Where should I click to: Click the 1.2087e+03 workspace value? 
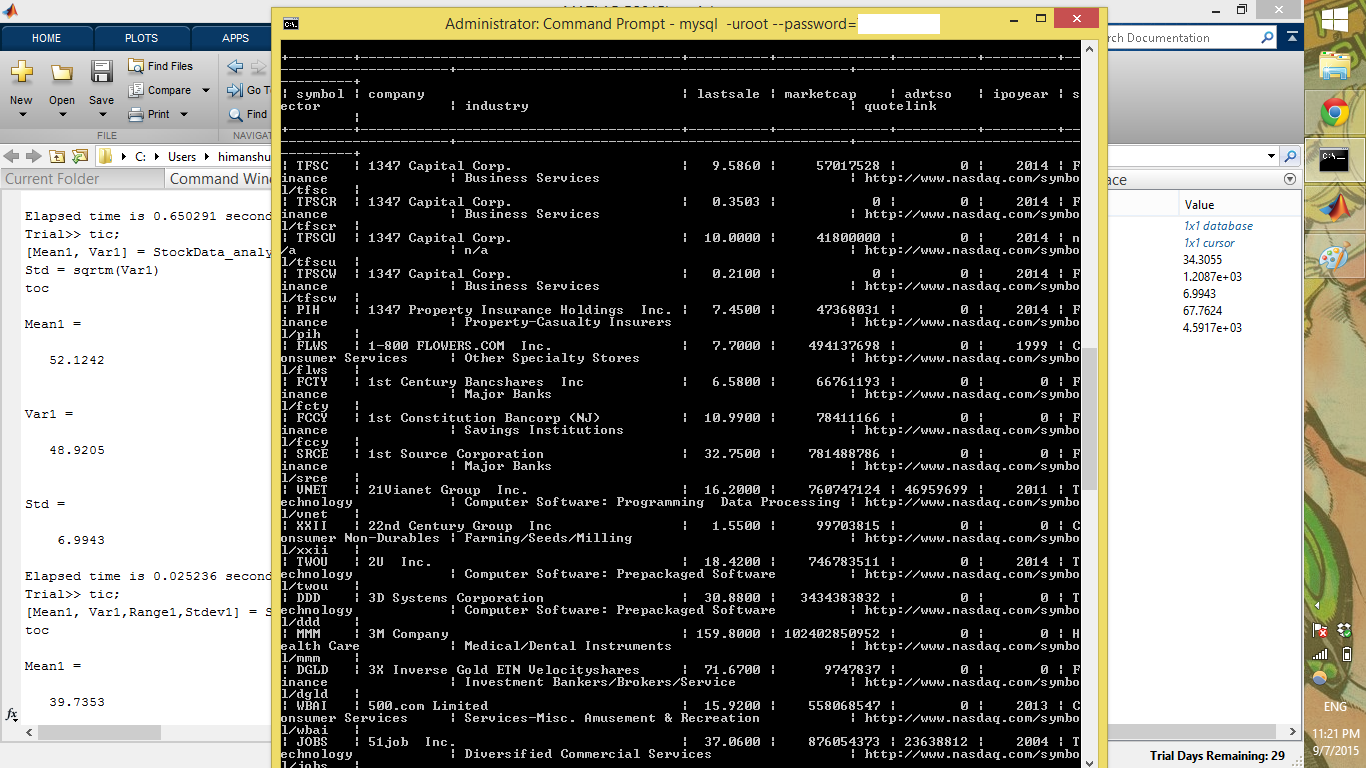1212,277
